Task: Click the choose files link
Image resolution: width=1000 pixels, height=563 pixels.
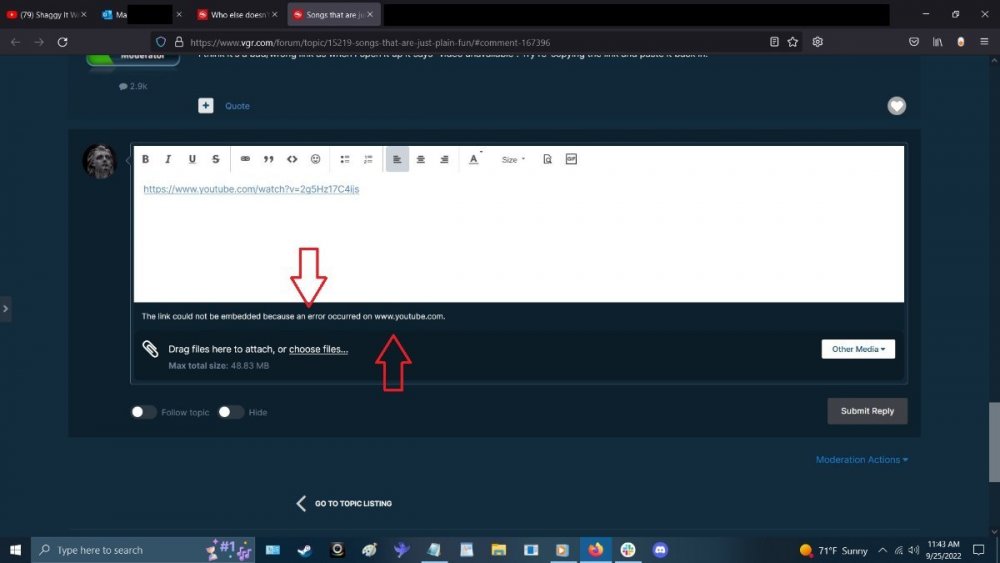Action: (318, 349)
